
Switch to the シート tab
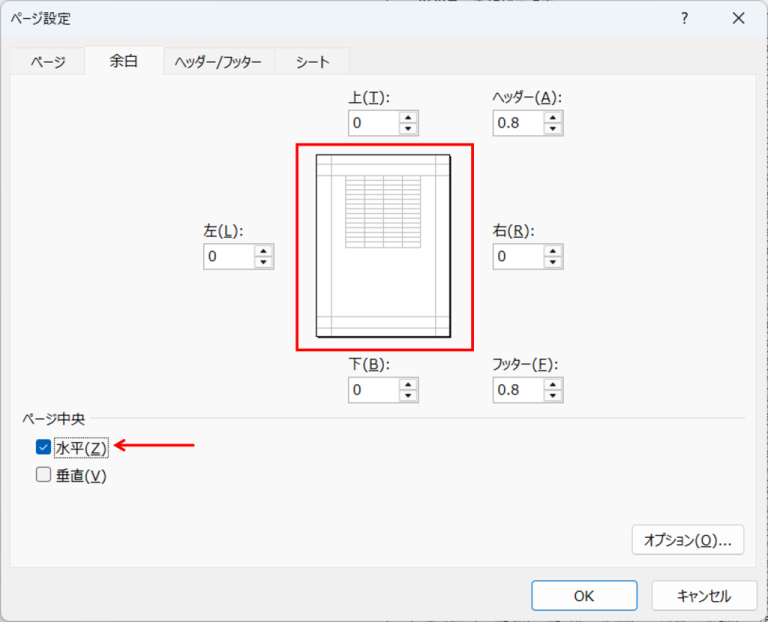coord(312,62)
